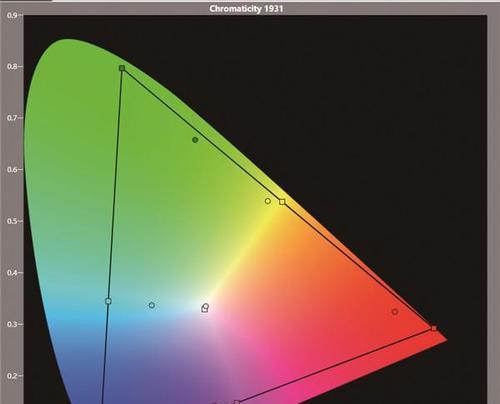500x404 pixels.
Task: Select the measured green circle marker below the apex
Action: (195, 140)
